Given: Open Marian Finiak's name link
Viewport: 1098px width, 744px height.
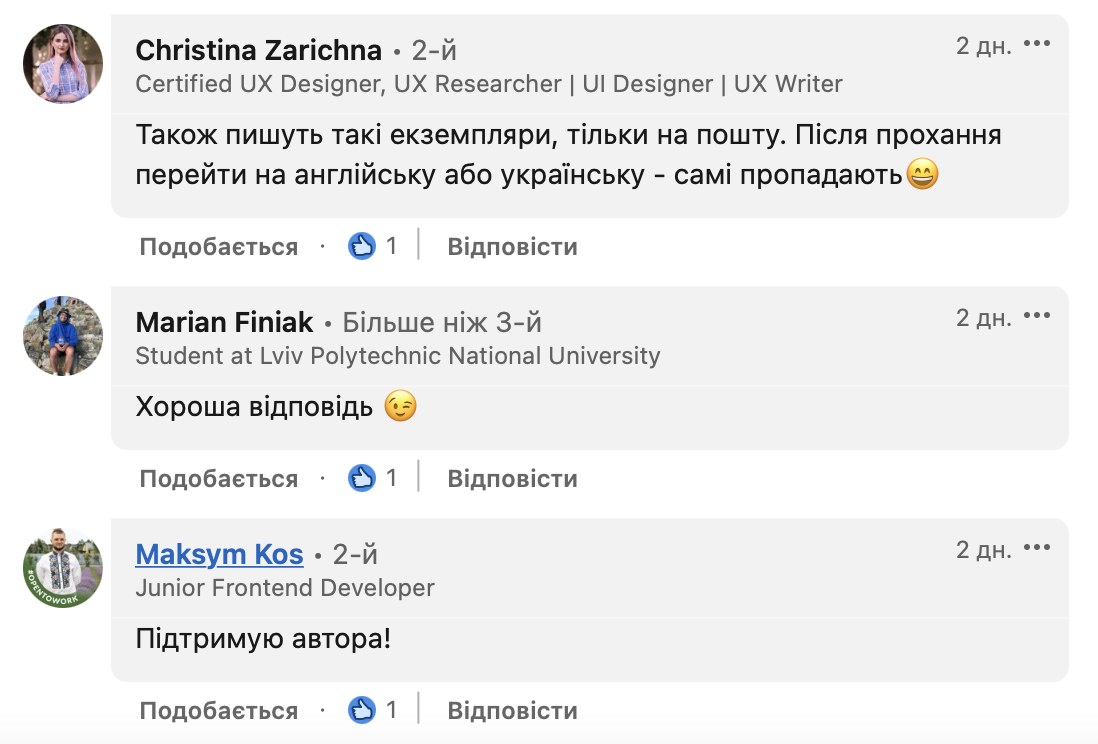Looking at the screenshot, I should (x=224, y=322).
